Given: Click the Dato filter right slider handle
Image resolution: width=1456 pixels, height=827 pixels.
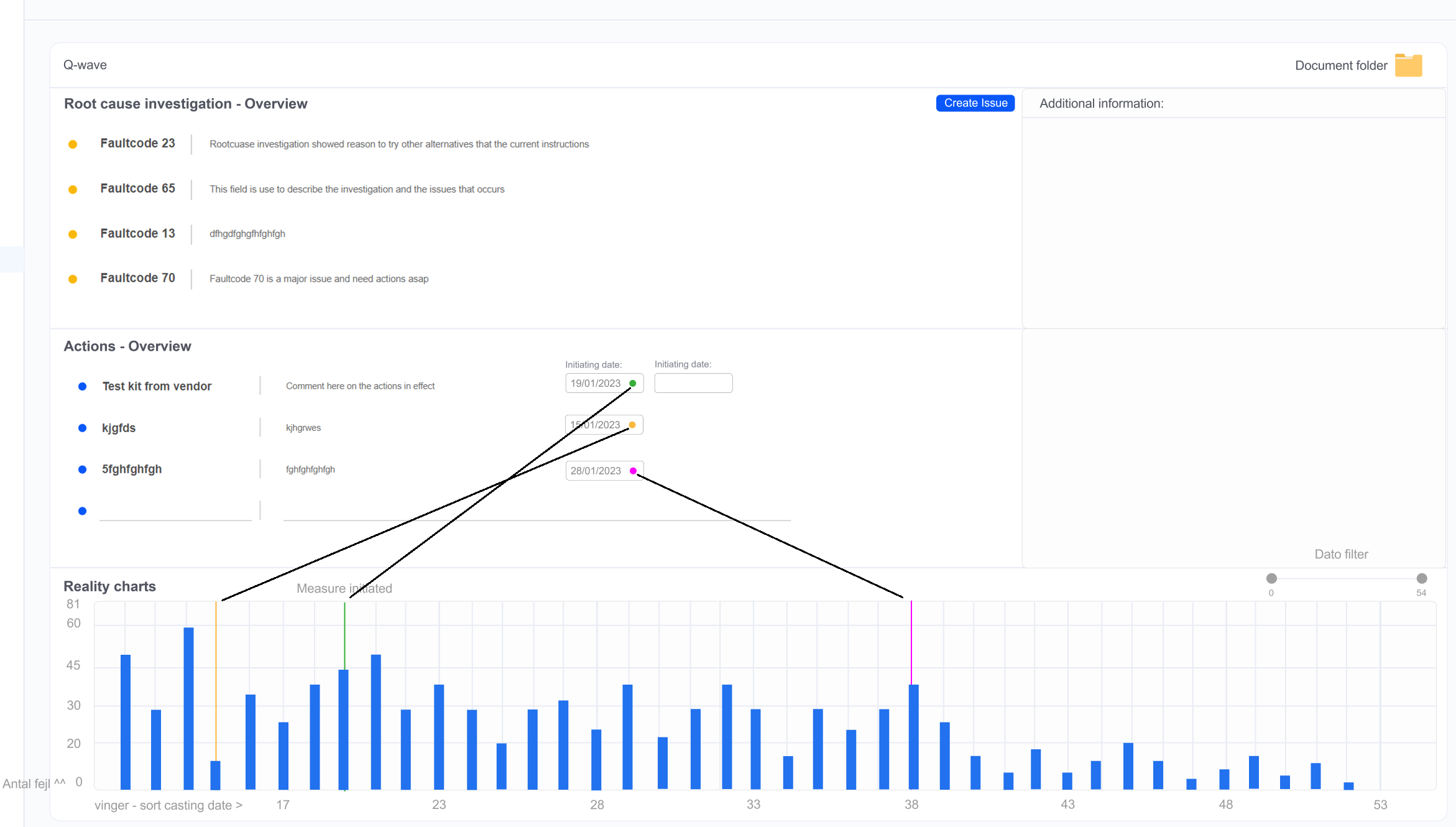Looking at the screenshot, I should [1422, 578].
